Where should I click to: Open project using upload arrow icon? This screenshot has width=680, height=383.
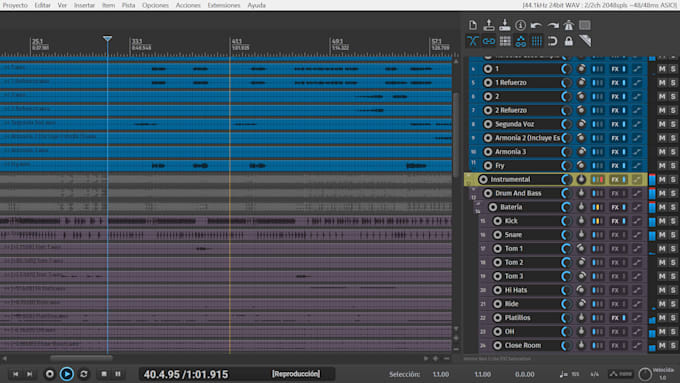tap(489, 25)
